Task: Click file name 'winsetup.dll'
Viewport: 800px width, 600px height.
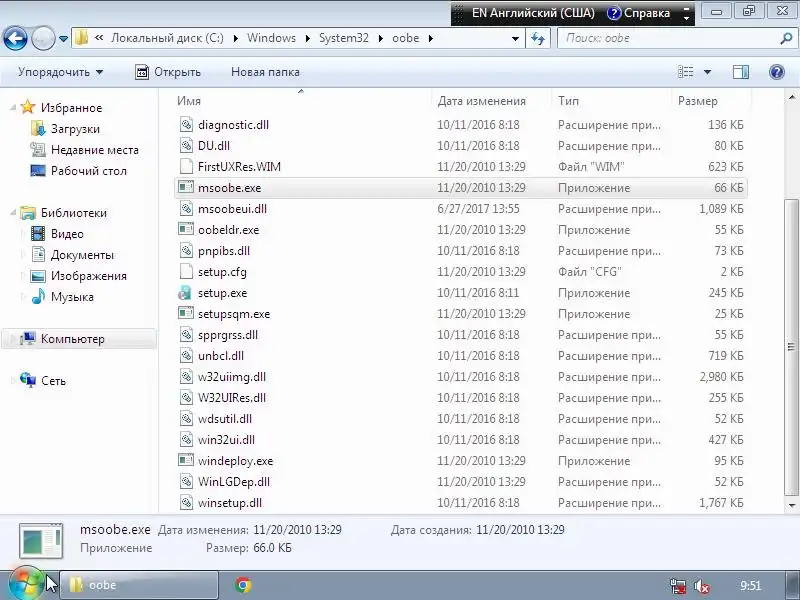Action: [230, 503]
